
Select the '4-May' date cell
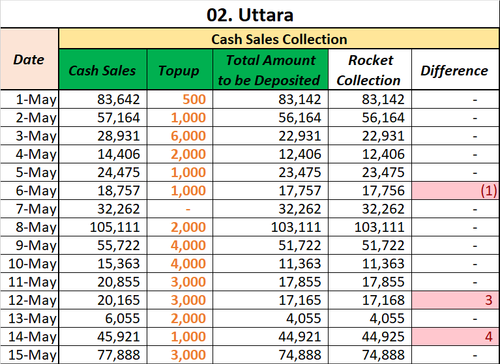click(29, 154)
